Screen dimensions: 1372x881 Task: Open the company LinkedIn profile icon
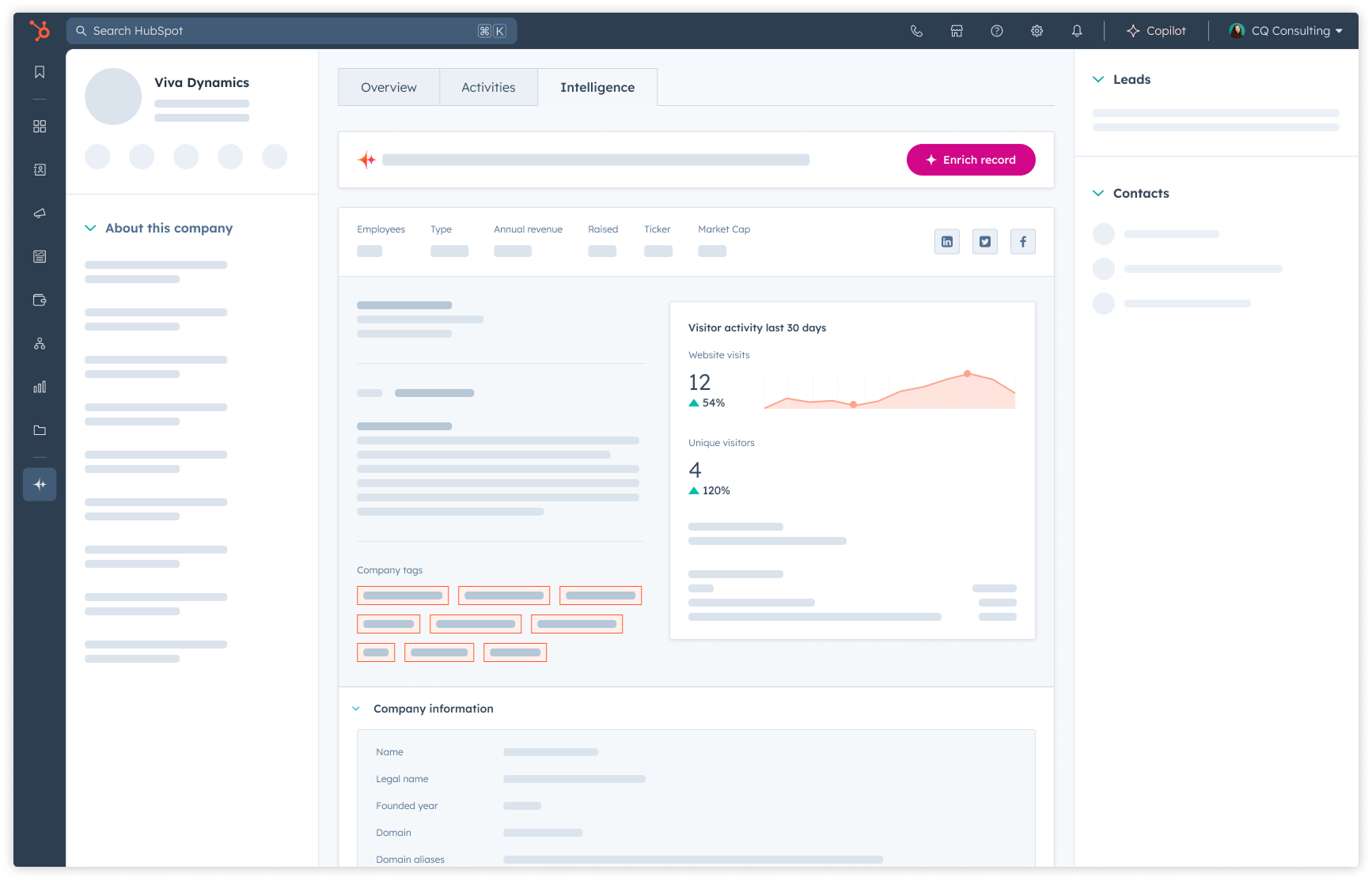click(x=947, y=241)
